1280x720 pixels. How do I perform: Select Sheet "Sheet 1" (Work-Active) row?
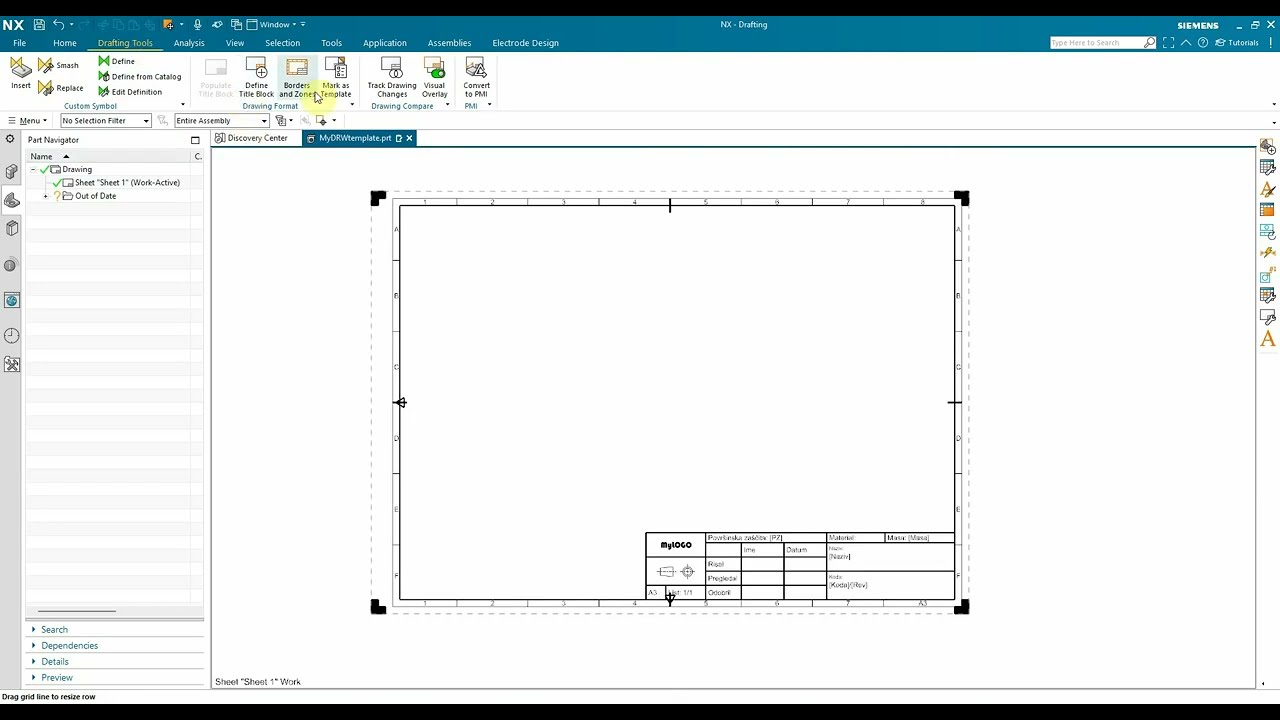click(127, 183)
